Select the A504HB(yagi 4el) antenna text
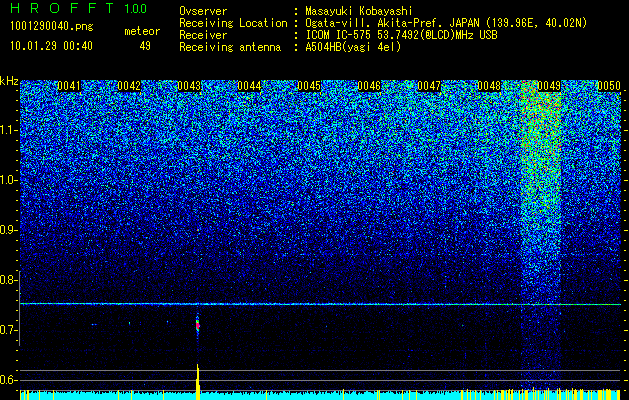The width and height of the screenshot is (629, 400). pyautogui.click(x=353, y=47)
